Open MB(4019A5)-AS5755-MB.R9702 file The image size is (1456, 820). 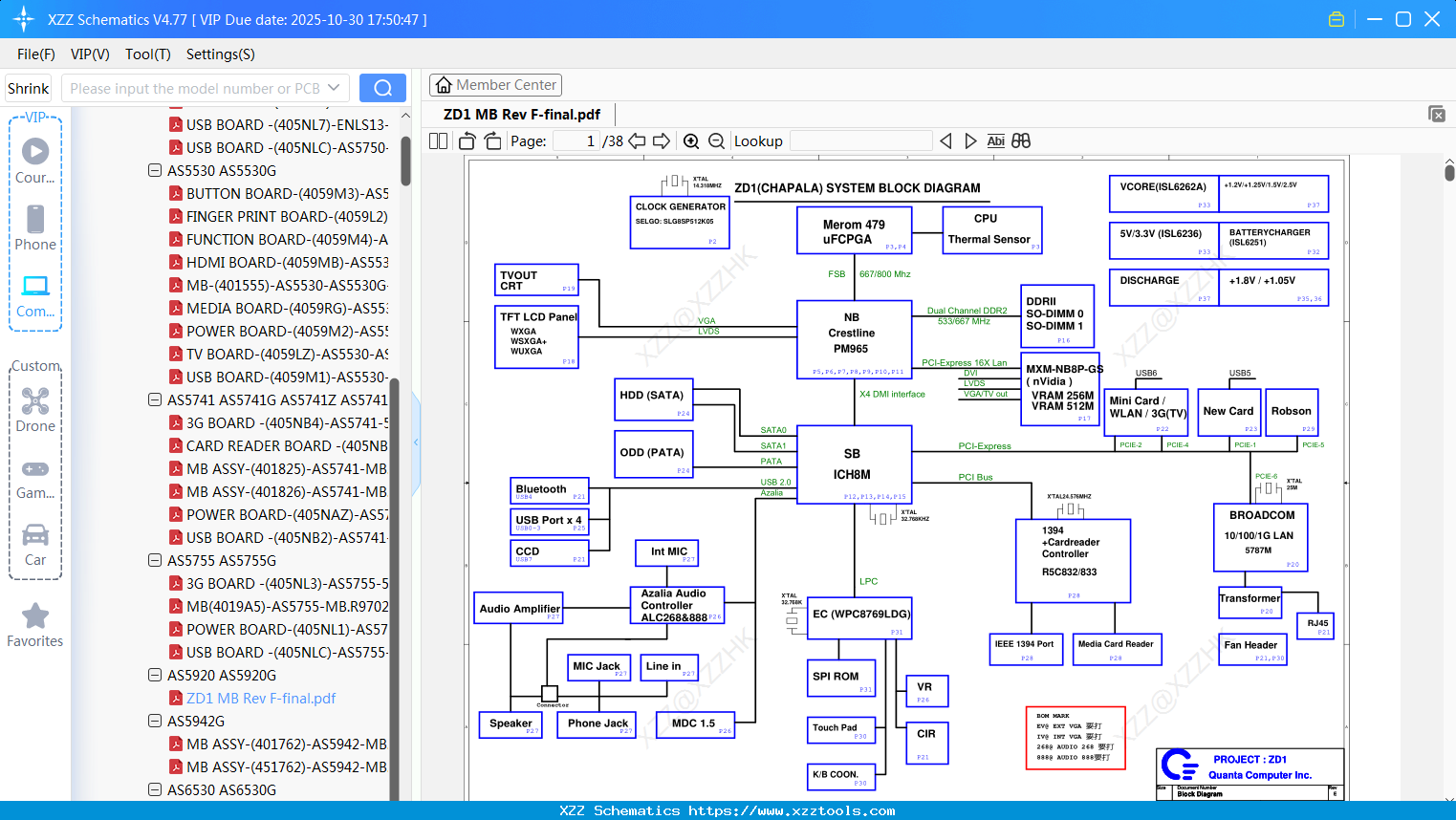point(287,606)
